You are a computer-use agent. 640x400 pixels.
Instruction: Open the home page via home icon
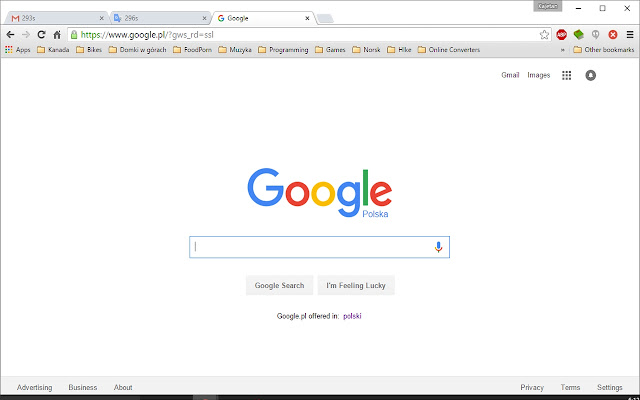click(x=57, y=35)
